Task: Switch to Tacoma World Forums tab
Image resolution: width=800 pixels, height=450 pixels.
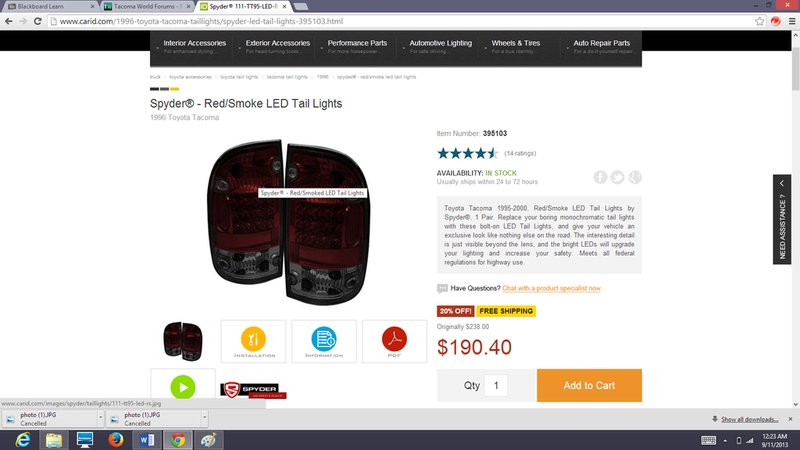Action: [146, 7]
